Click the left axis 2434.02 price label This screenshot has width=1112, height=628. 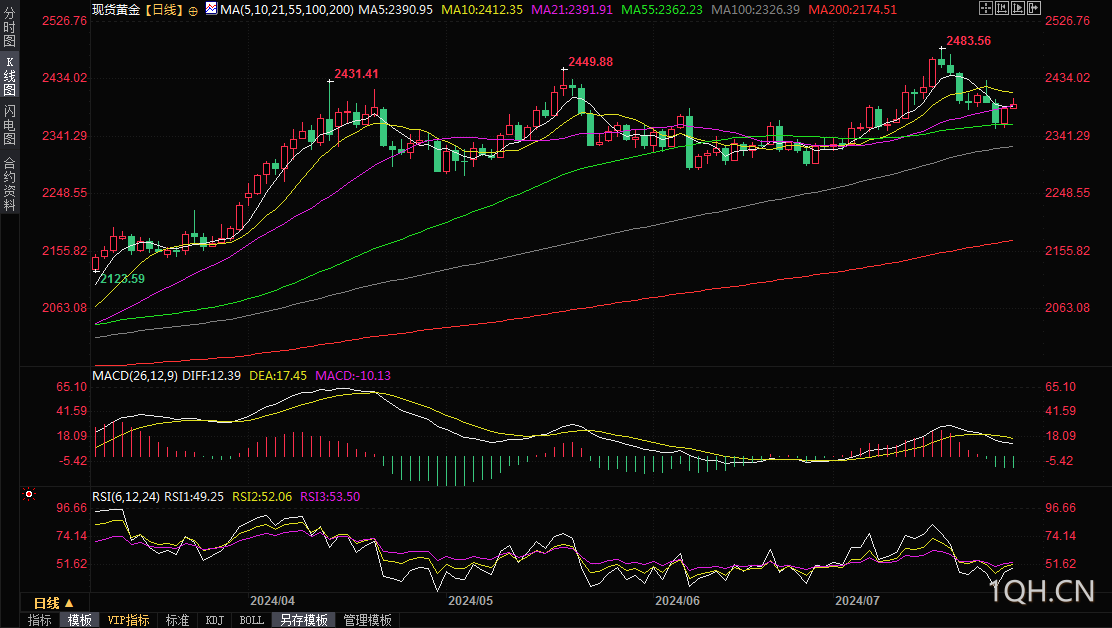(65, 78)
